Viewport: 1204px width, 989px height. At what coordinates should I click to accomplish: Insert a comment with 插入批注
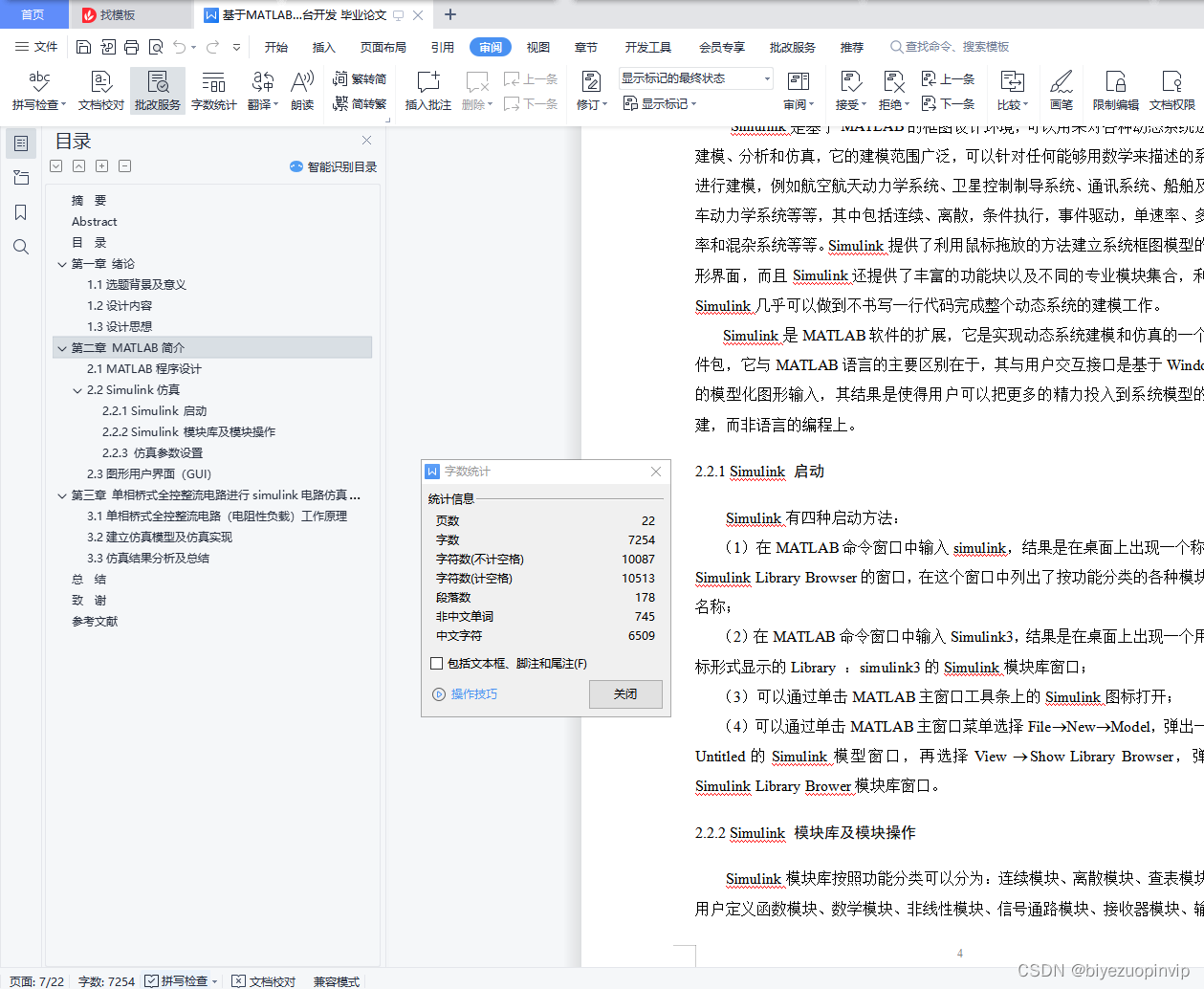427,91
